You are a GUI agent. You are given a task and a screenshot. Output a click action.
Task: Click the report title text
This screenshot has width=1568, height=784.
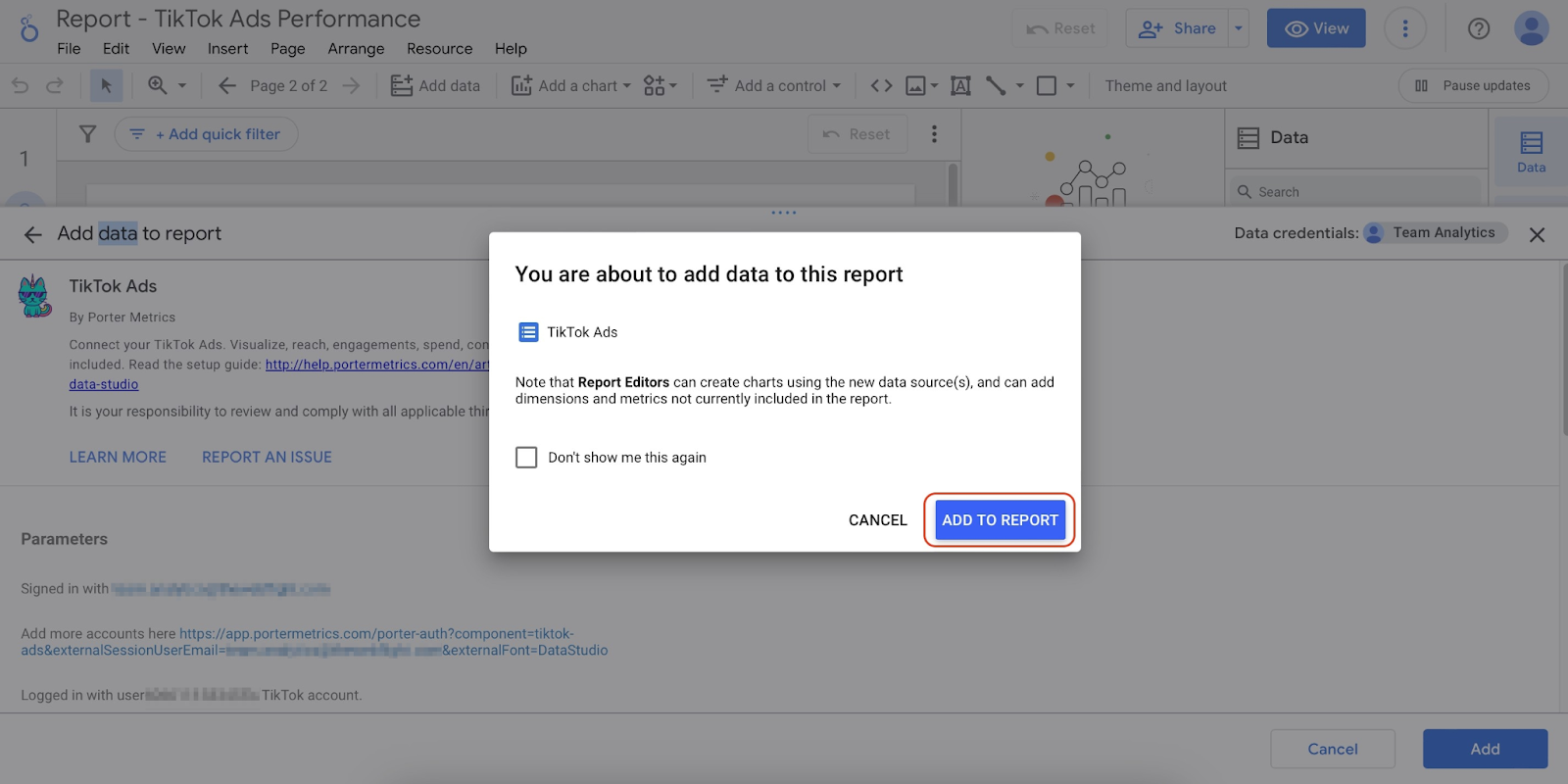click(x=238, y=19)
